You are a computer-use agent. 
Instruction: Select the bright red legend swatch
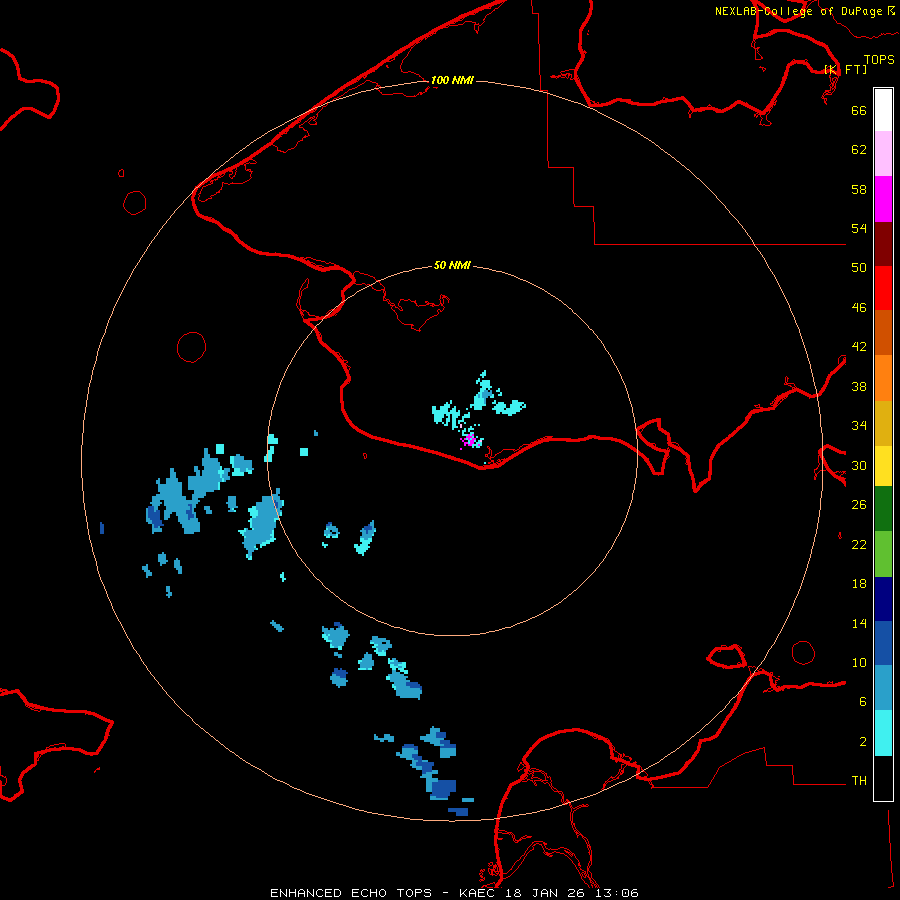coord(883,288)
